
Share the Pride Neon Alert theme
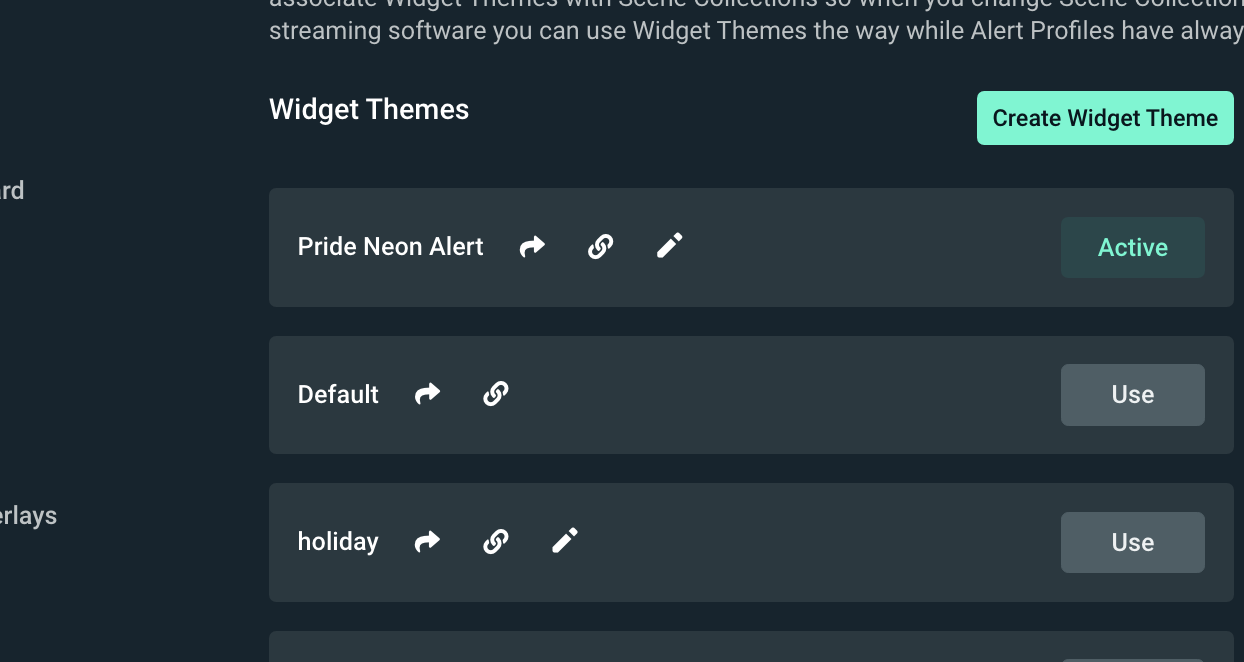point(532,246)
